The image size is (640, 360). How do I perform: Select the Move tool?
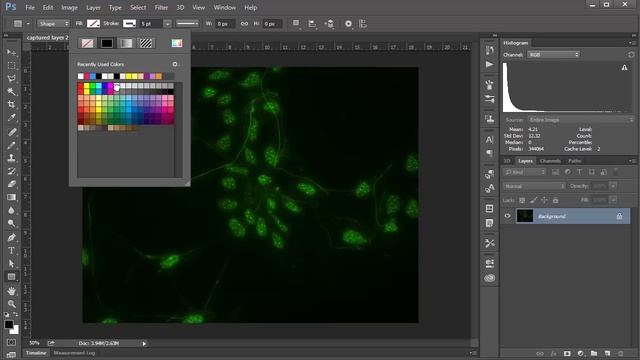[11, 53]
